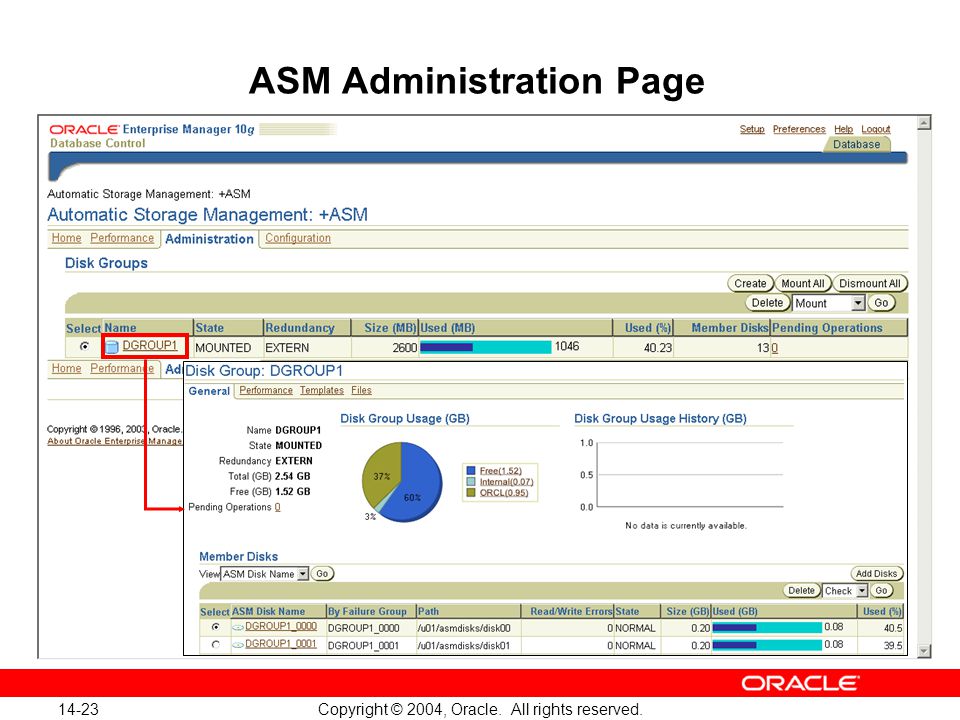
Task: Open the disk group Templates tab
Action: point(321,390)
